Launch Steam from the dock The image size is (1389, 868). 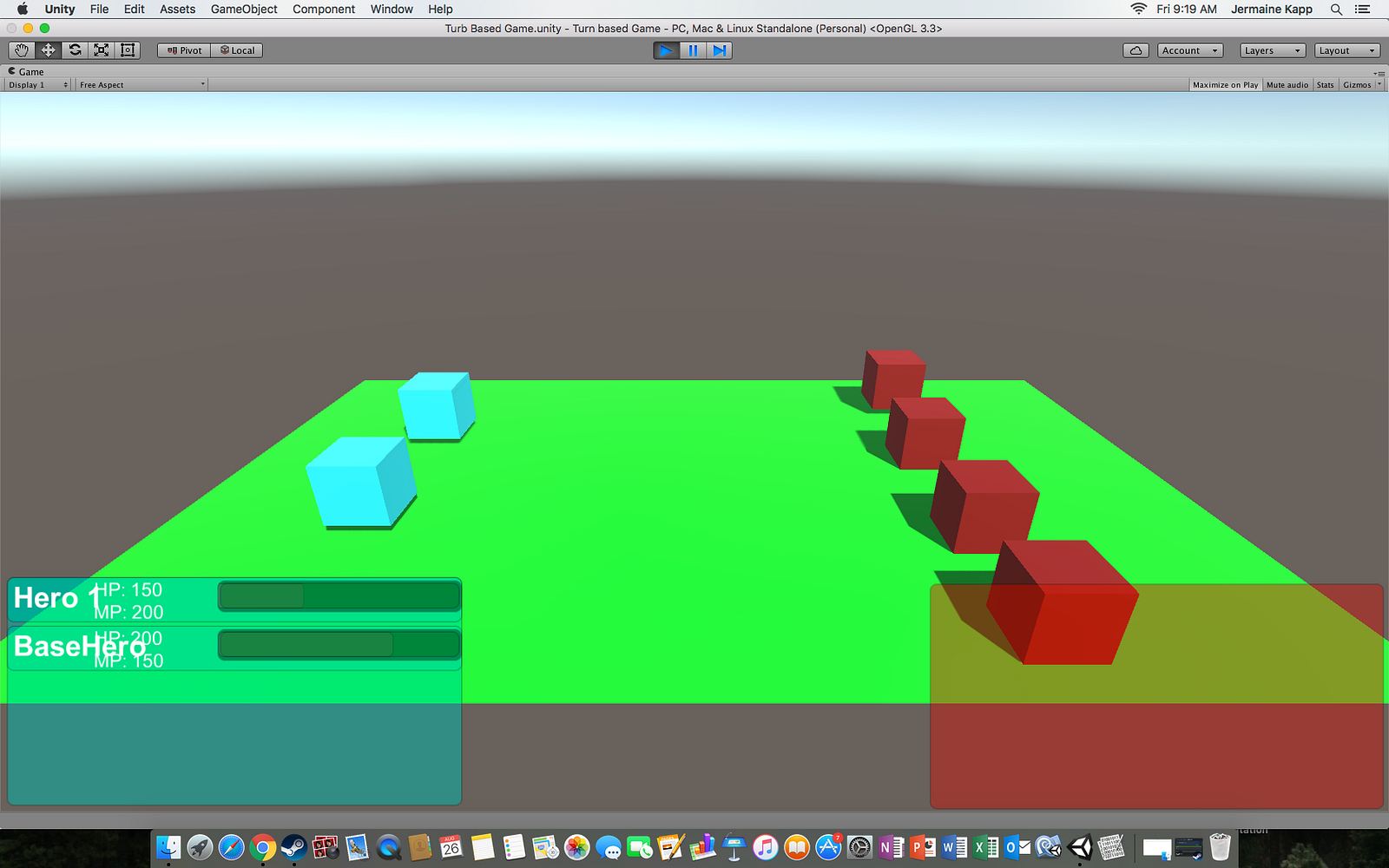pos(293,847)
